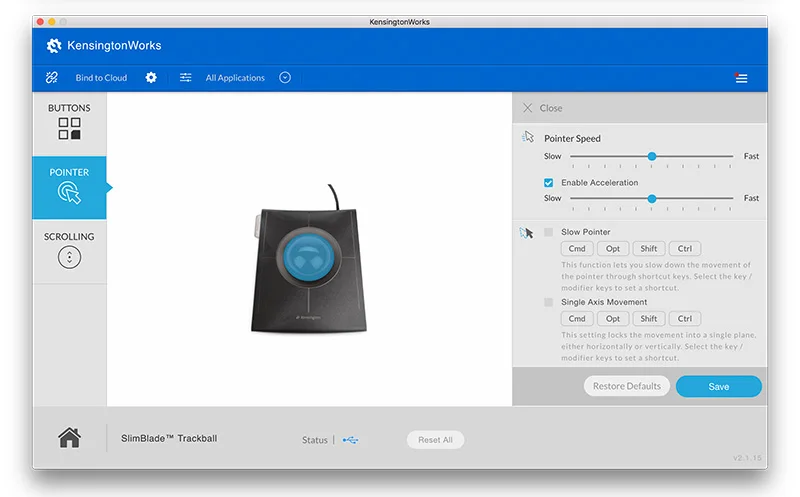Open the hamburger menu icon
Viewport: 800px width, 497px height.
coord(741,78)
